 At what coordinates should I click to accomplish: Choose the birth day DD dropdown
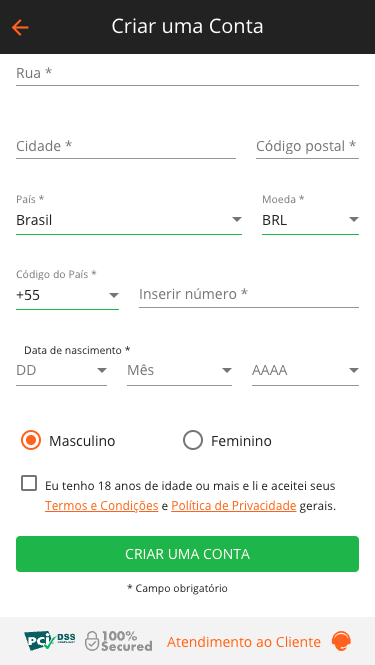pos(62,371)
